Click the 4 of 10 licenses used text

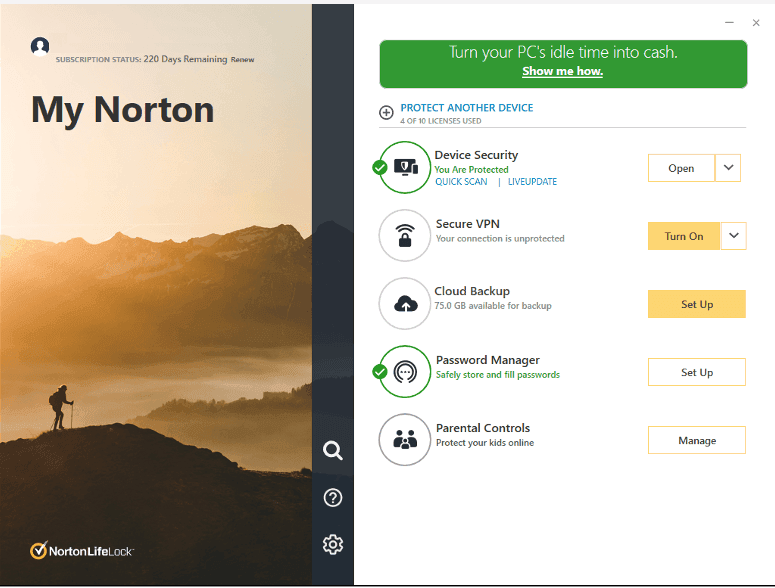(x=440, y=121)
